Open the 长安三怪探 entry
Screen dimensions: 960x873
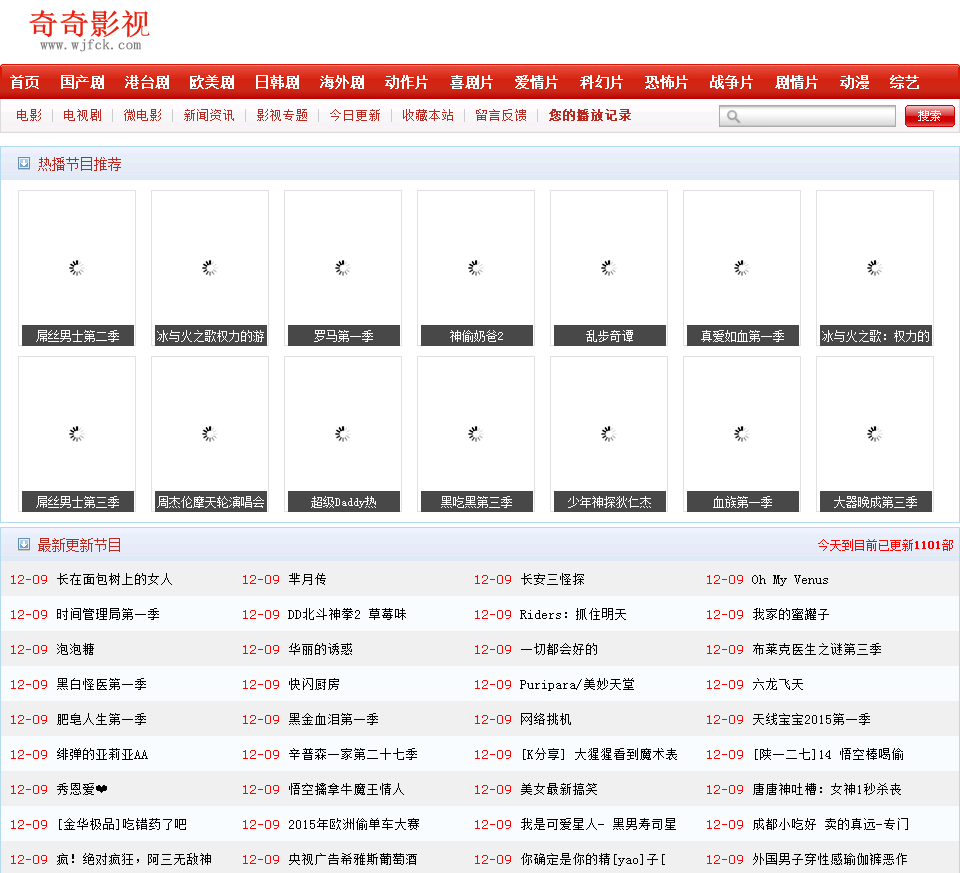click(x=552, y=579)
